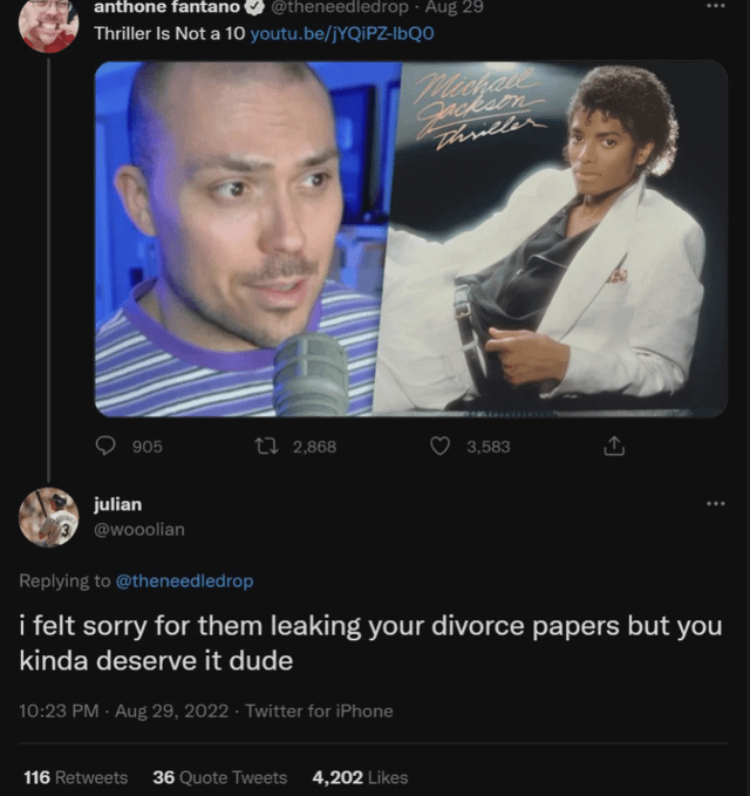The image size is (750, 796).
Task: Open the video preview thumbnail image
Action: 411,239
